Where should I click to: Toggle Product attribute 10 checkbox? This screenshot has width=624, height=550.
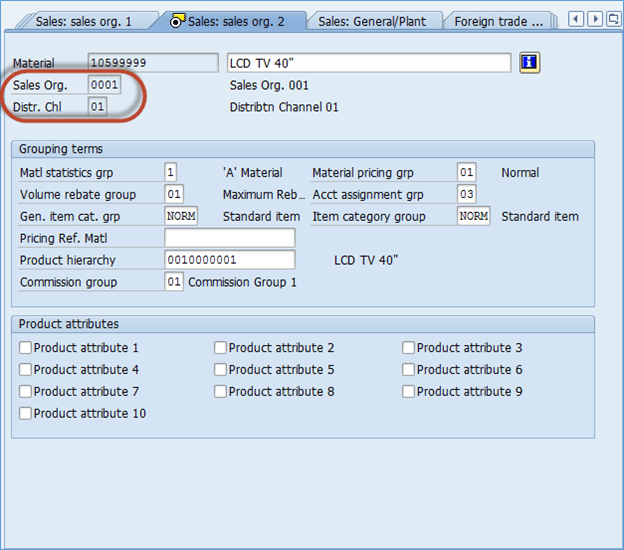(25, 413)
